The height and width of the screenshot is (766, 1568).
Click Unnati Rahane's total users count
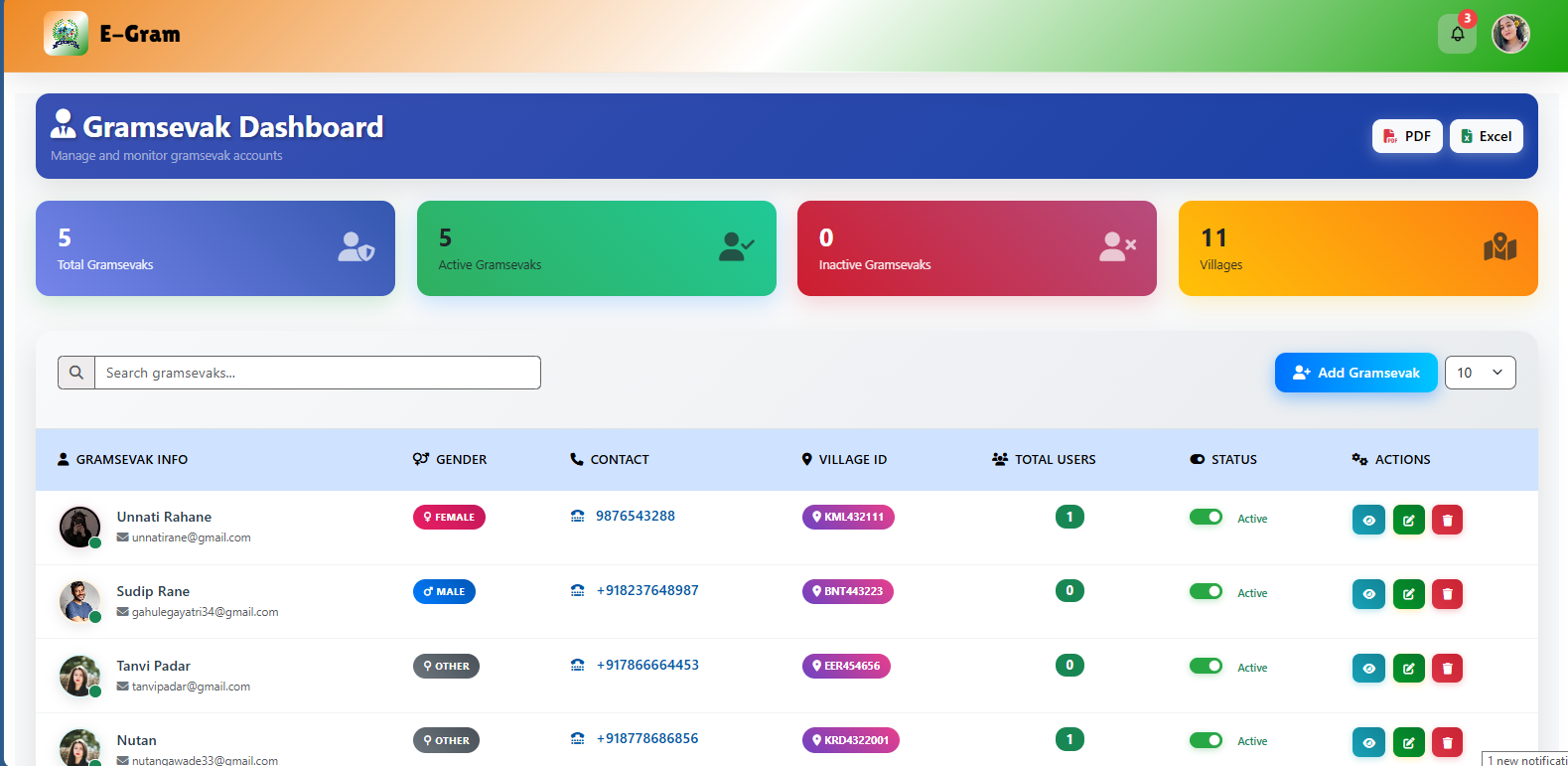click(x=1069, y=517)
